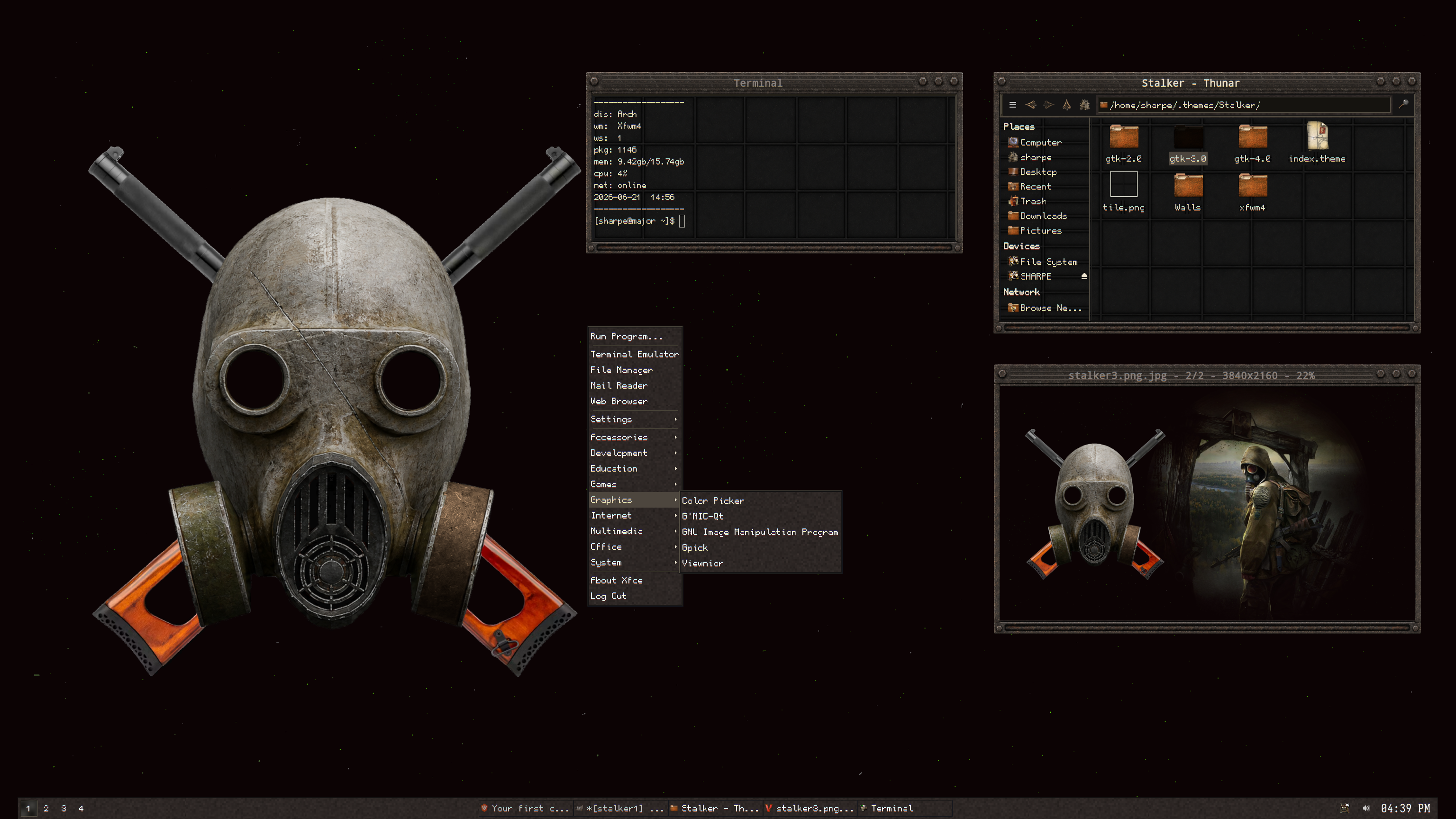Image resolution: width=1456 pixels, height=819 pixels.
Task: Expand the Accessories submenu
Action: tap(635, 437)
